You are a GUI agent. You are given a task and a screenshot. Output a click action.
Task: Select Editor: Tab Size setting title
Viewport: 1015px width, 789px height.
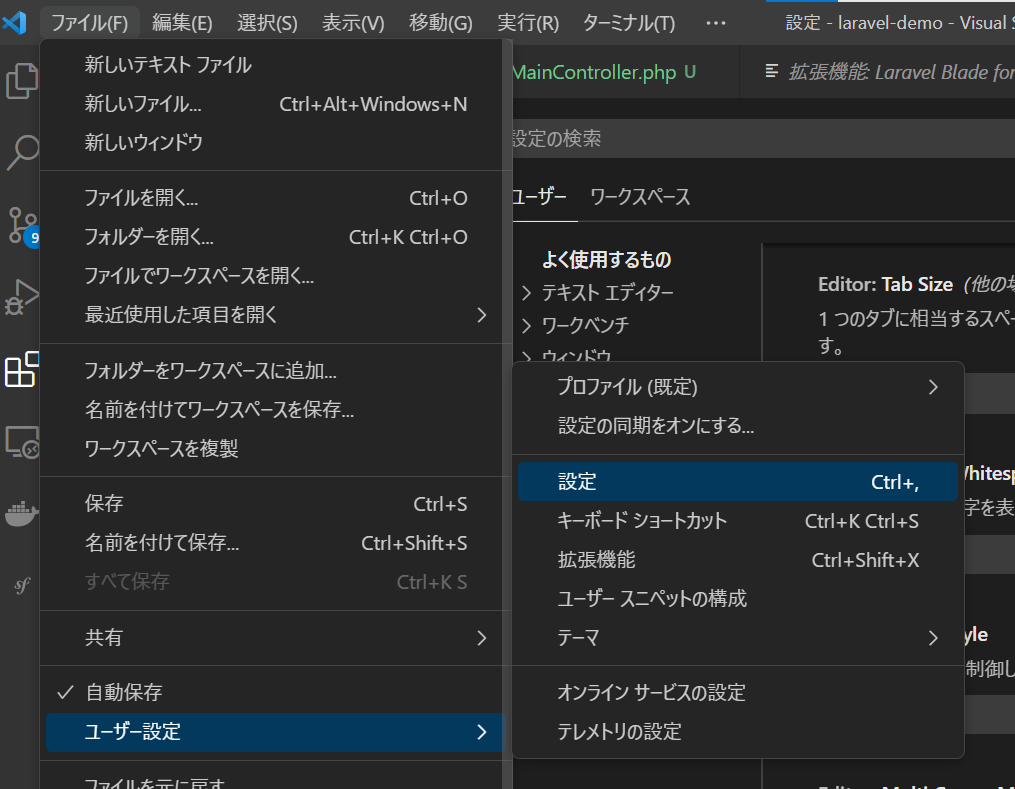pos(885,284)
